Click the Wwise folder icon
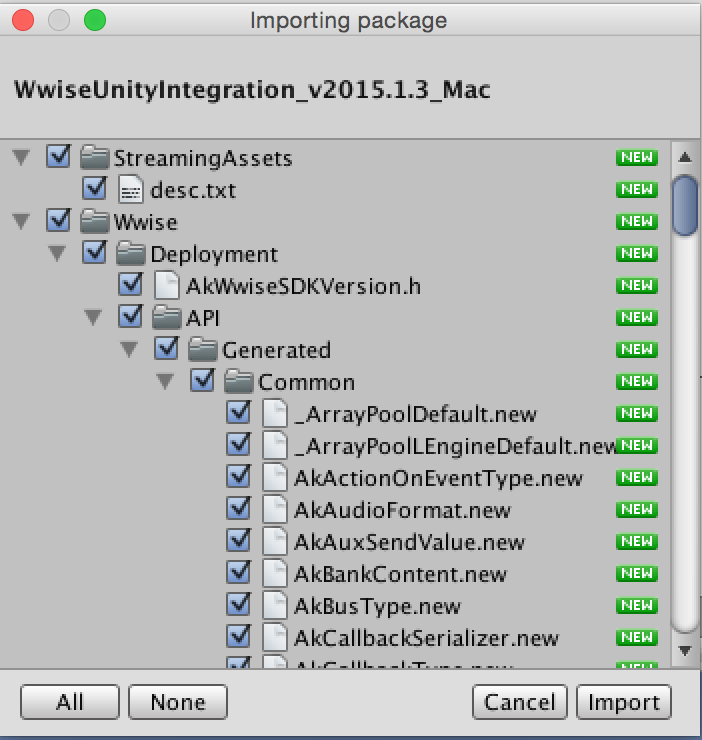Viewport: 702px width, 740px height. pos(95,221)
